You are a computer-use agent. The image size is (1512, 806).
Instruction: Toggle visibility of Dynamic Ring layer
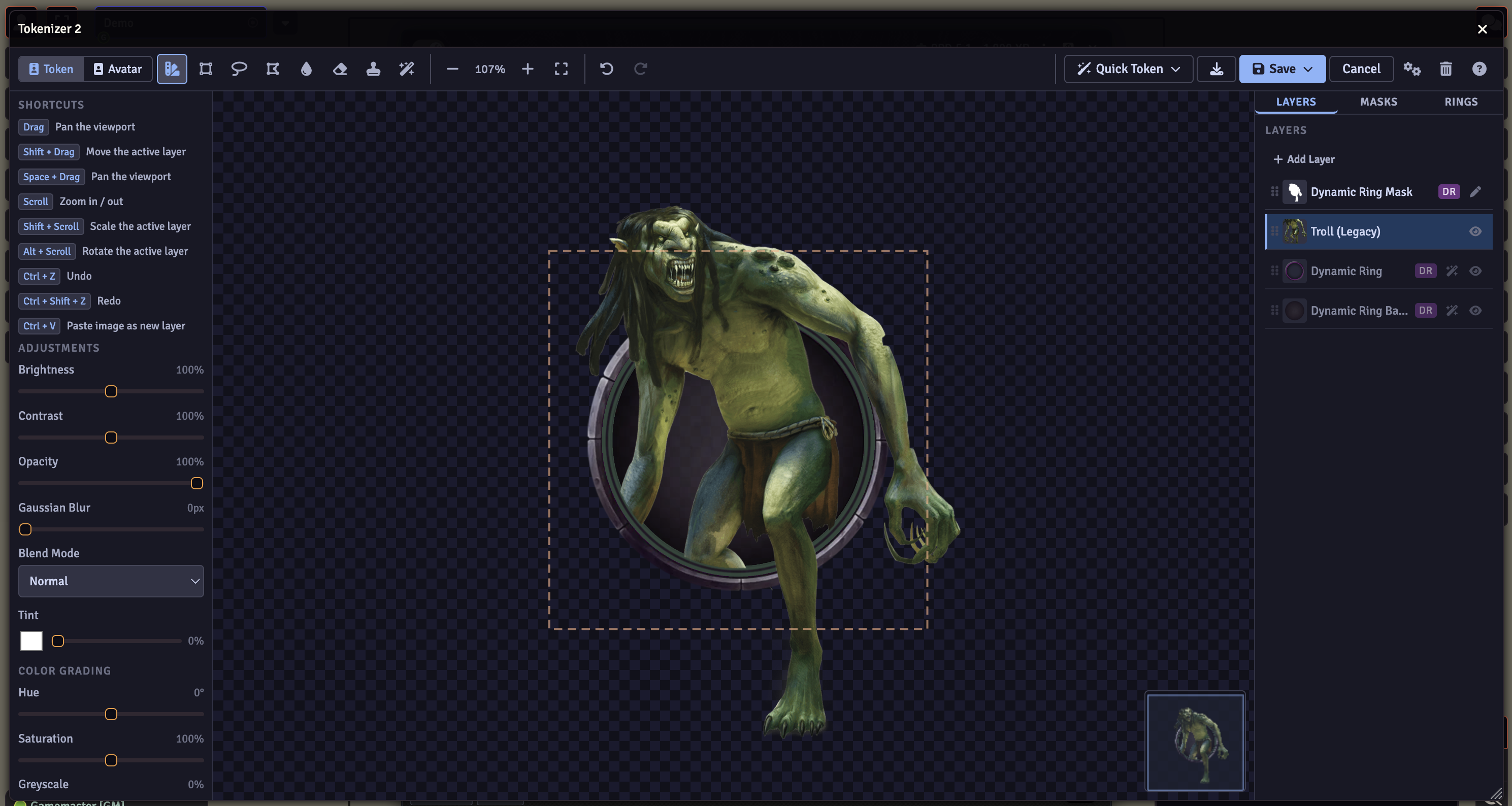click(1475, 271)
